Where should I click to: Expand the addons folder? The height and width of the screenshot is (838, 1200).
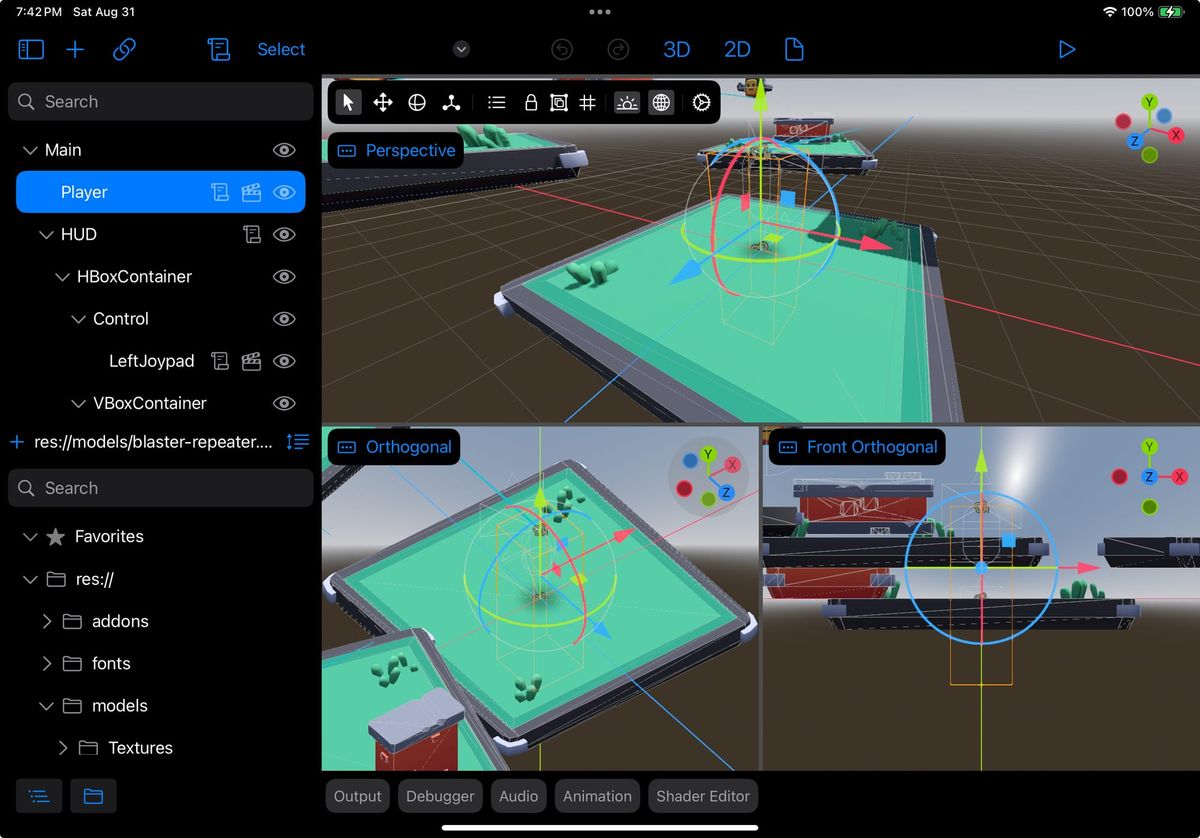[x=46, y=621]
